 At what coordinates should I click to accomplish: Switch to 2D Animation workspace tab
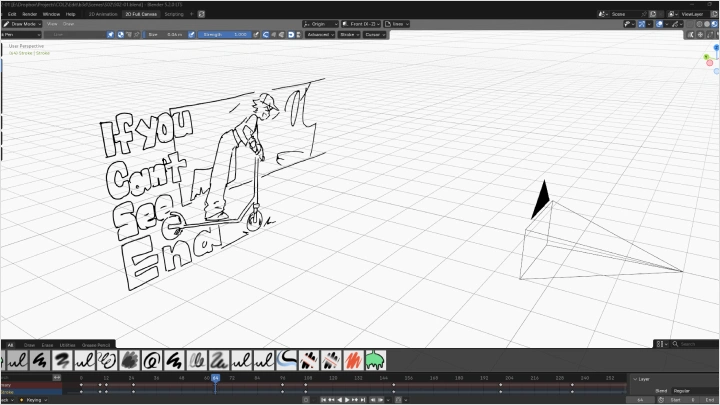(x=103, y=14)
